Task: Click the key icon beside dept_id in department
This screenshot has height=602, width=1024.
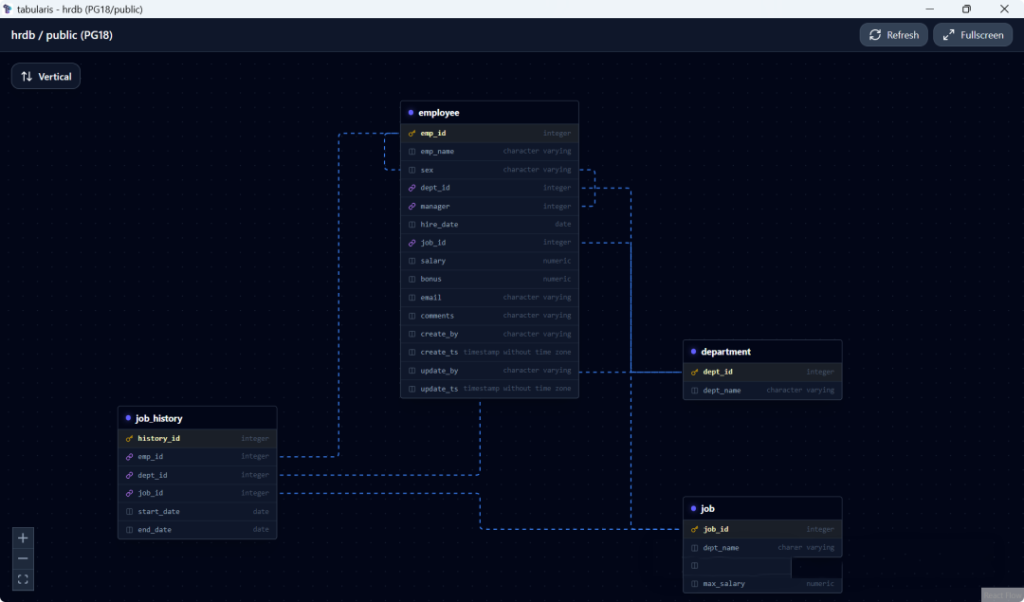Action: 695,372
